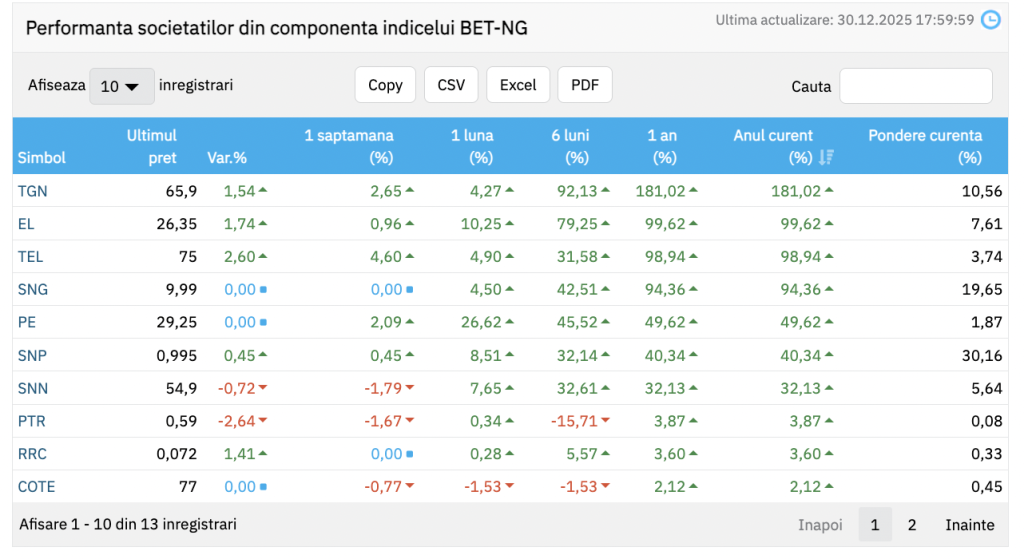Click the sort icon in Anul curent header

coord(826,157)
